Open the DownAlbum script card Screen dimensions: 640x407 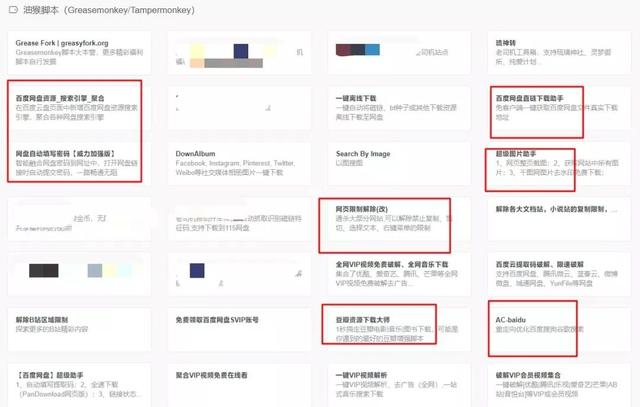click(239, 163)
